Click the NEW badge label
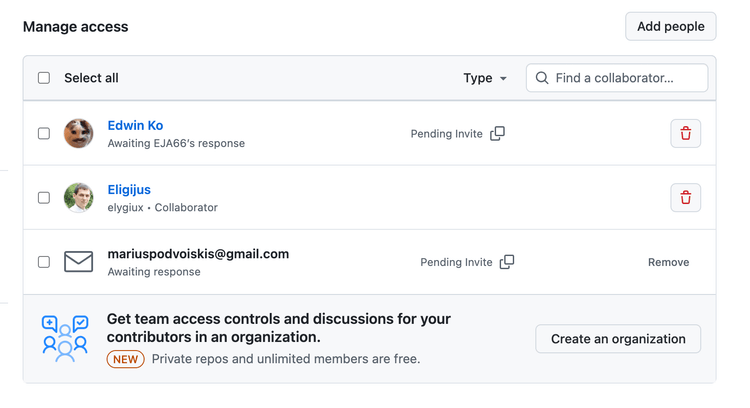The height and width of the screenshot is (408, 750). [x=125, y=359]
